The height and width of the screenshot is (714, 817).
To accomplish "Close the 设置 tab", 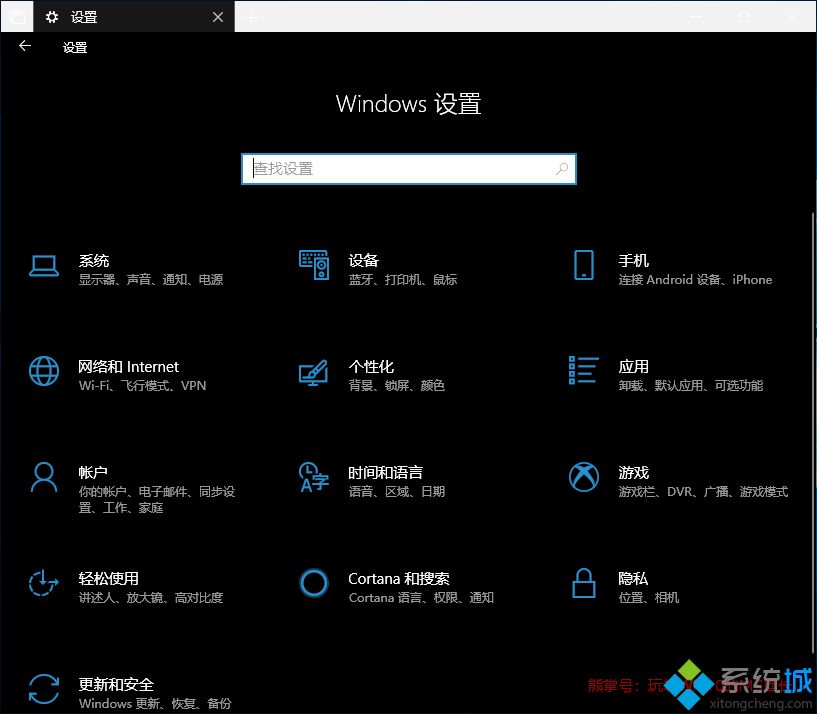I will [218, 17].
